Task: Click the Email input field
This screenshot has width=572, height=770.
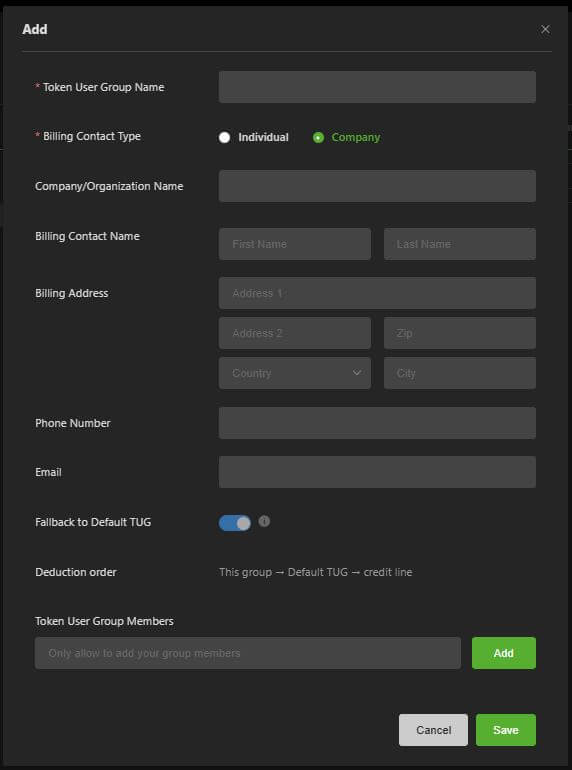Action: [377, 472]
